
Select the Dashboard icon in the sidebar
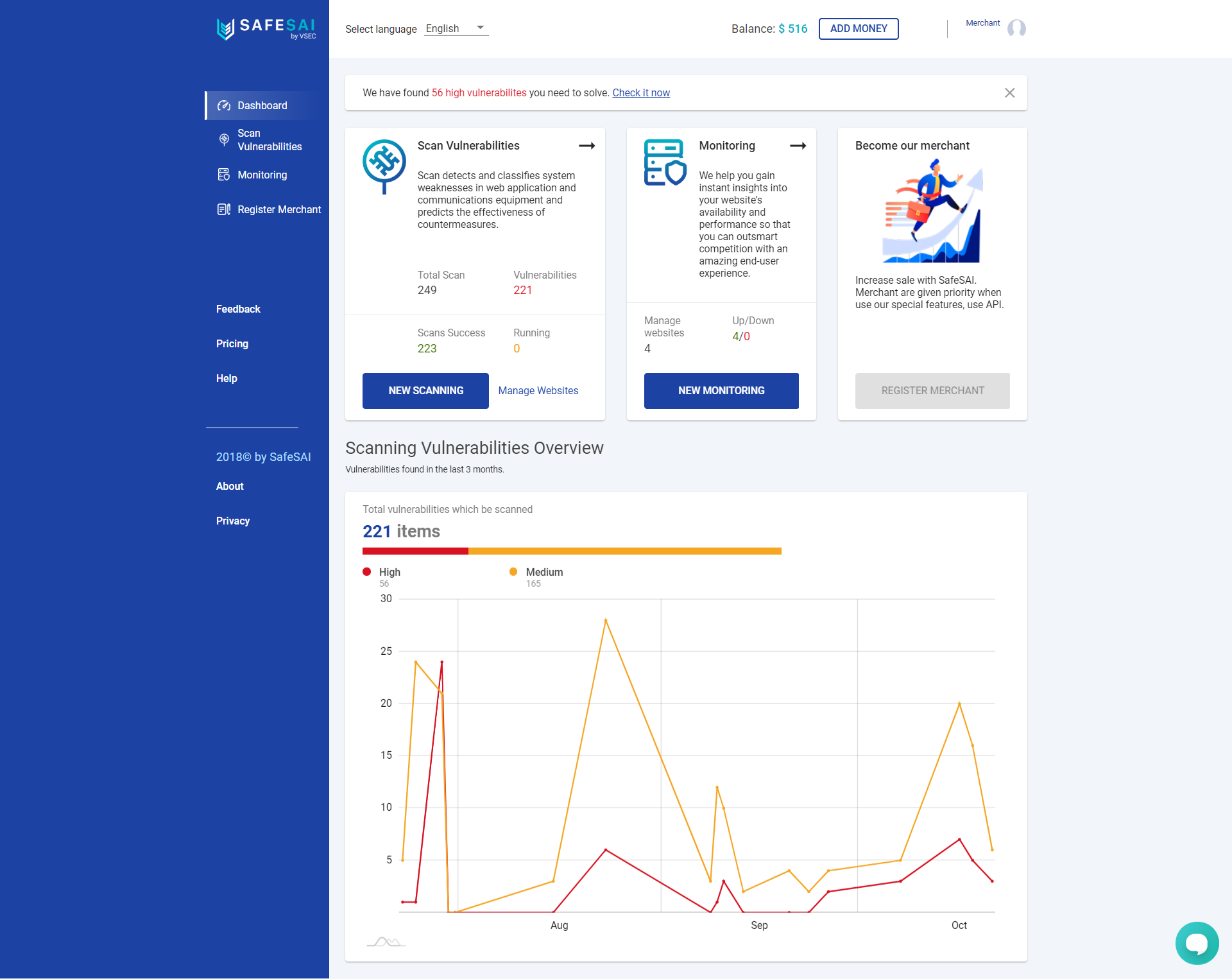click(224, 105)
